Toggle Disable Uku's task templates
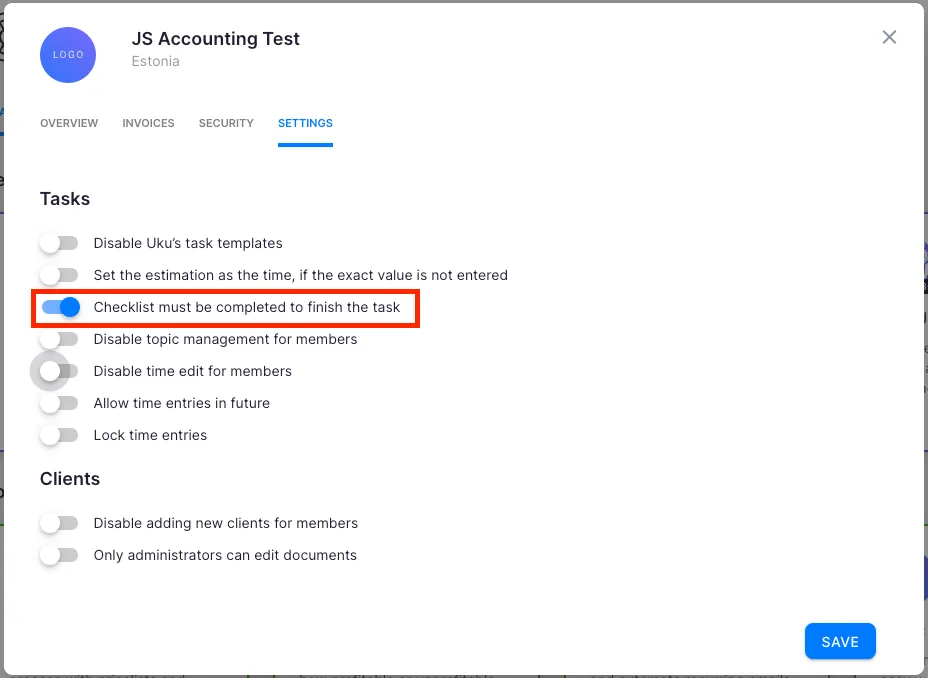Image resolution: width=928 pixels, height=678 pixels. tap(60, 243)
